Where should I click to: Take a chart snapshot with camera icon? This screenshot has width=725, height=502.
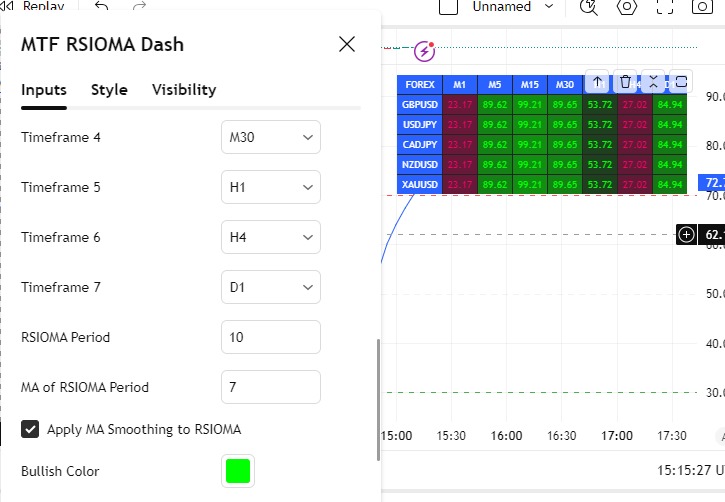pos(702,8)
